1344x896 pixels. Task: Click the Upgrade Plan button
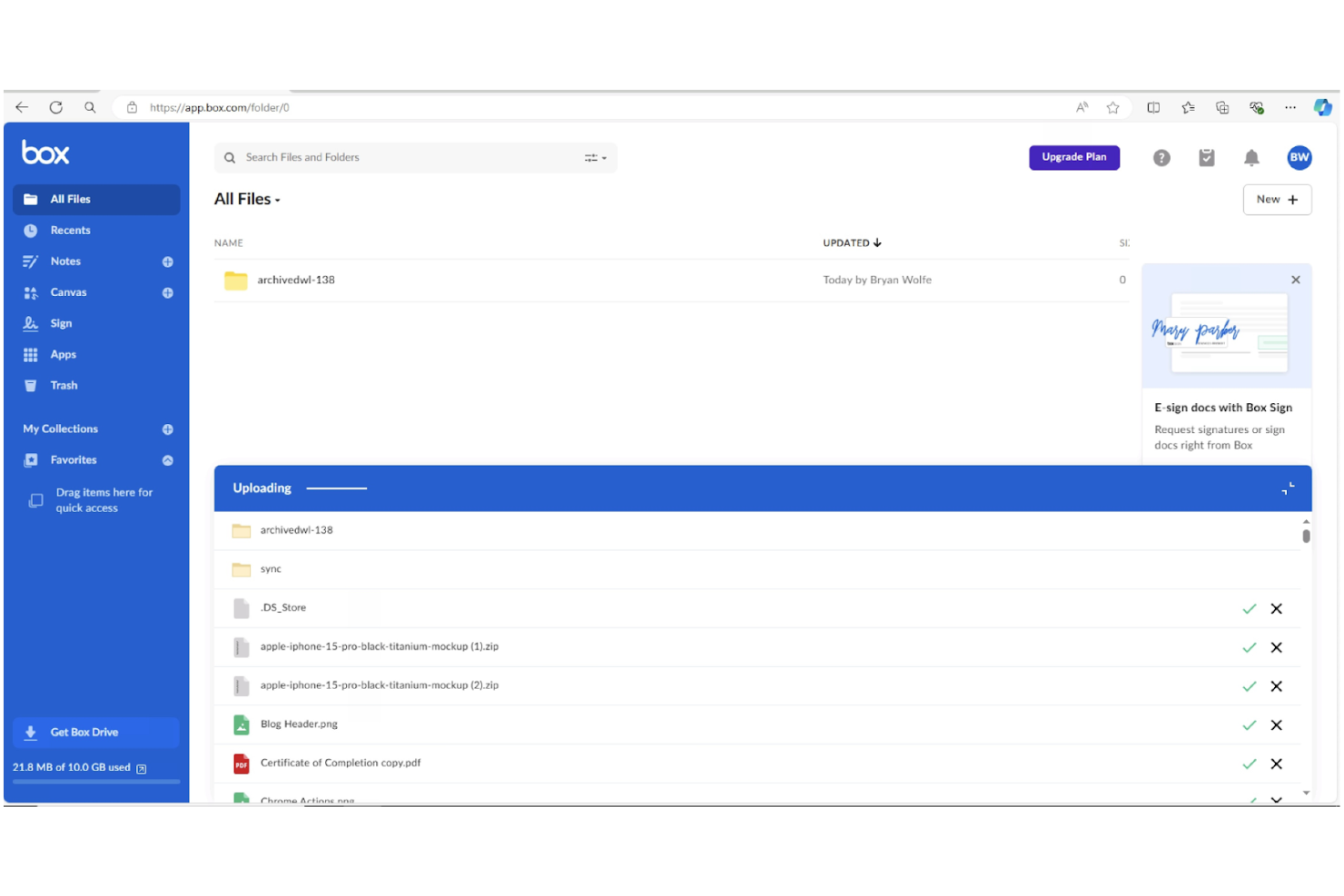(x=1074, y=157)
